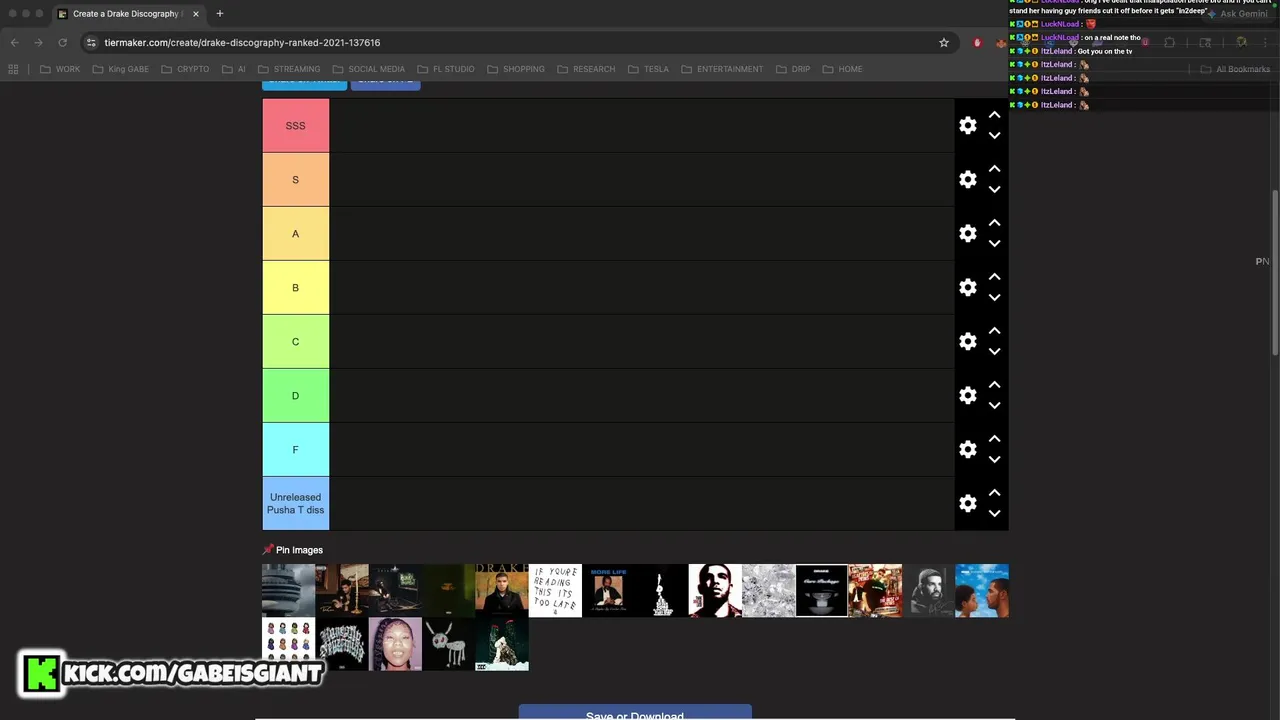Viewport: 1280px width, 720px height.
Task: Click the SSS tier color label
Action: tap(296, 126)
